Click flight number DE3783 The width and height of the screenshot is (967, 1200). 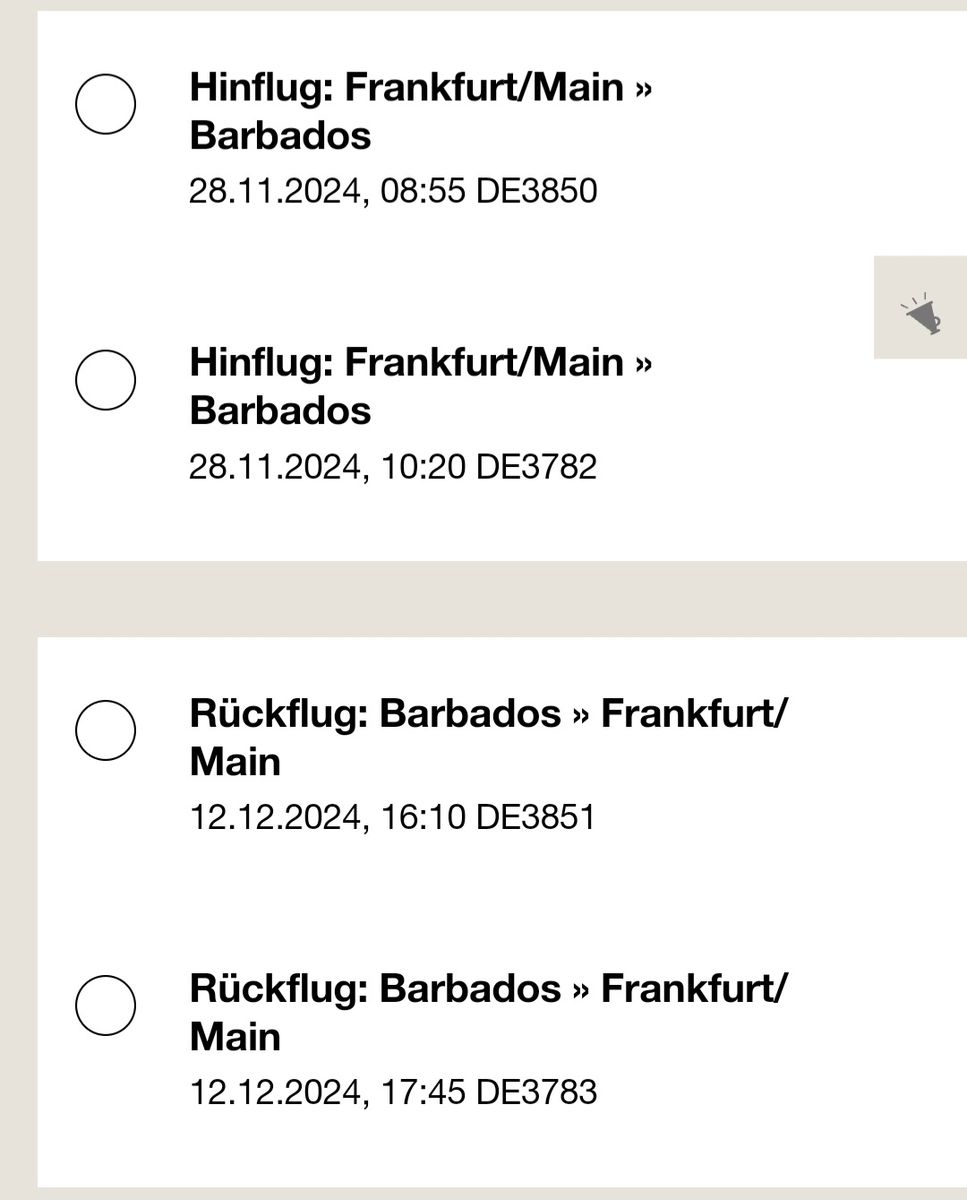536,1092
